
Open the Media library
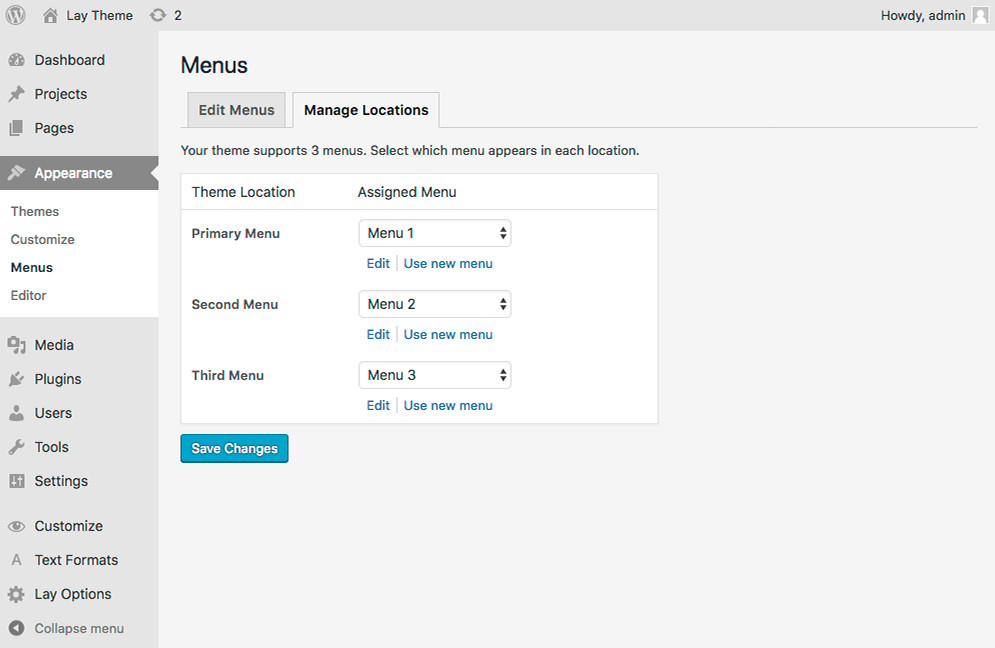pos(53,344)
